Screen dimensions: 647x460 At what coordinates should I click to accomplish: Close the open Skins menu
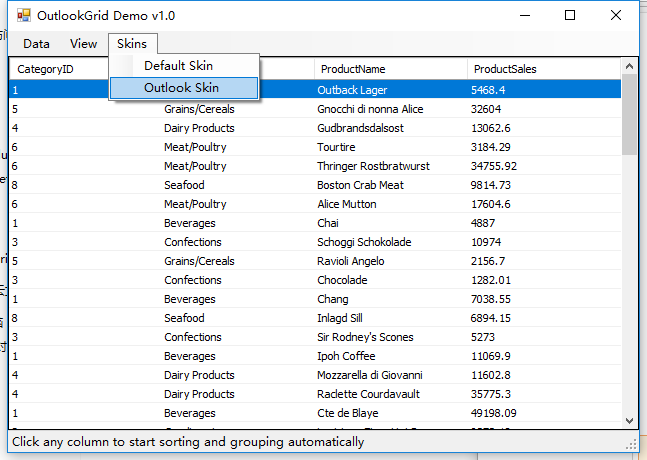coord(132,44)
